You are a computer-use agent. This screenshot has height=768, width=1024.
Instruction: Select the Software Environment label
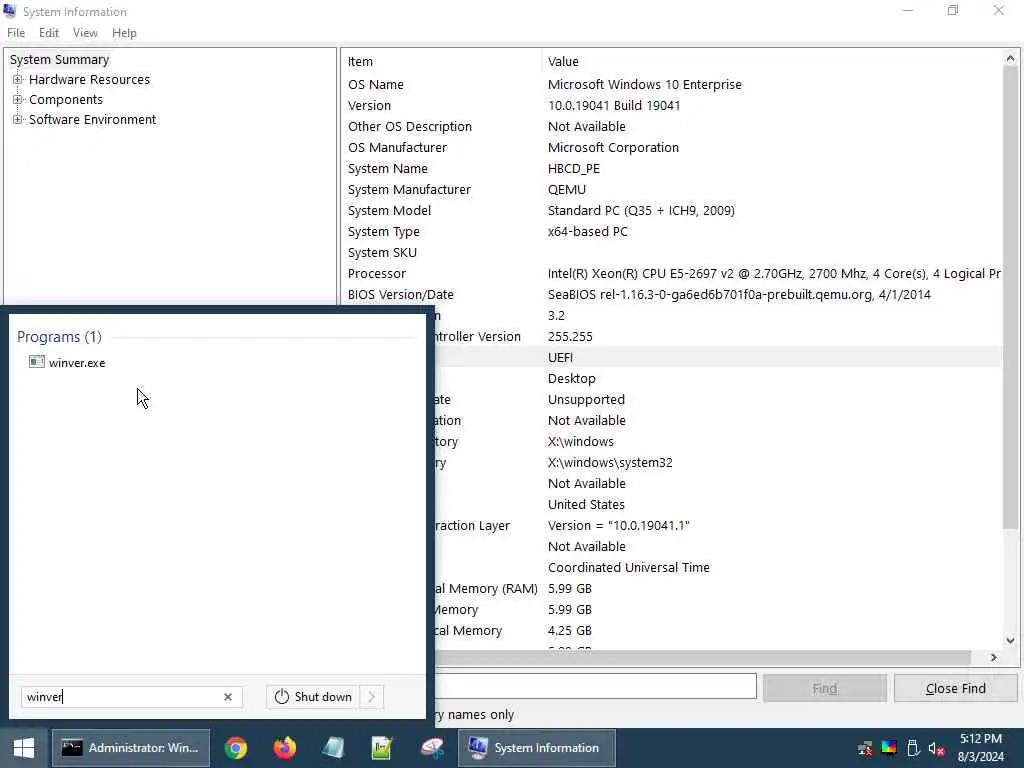coord(93,120)
